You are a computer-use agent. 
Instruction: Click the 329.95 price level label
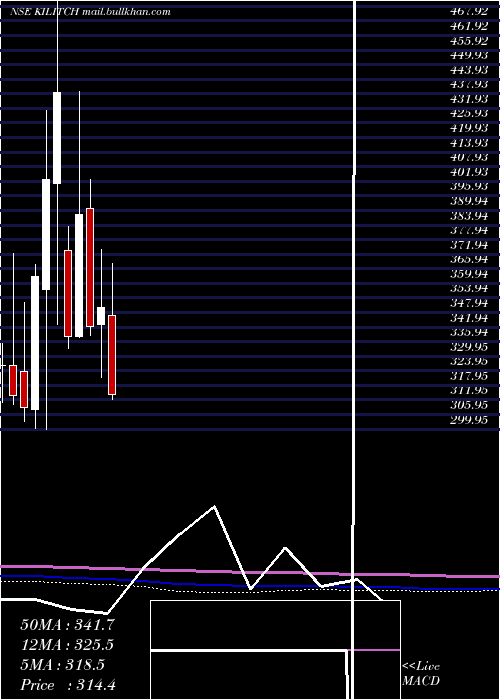pos(468,347)
